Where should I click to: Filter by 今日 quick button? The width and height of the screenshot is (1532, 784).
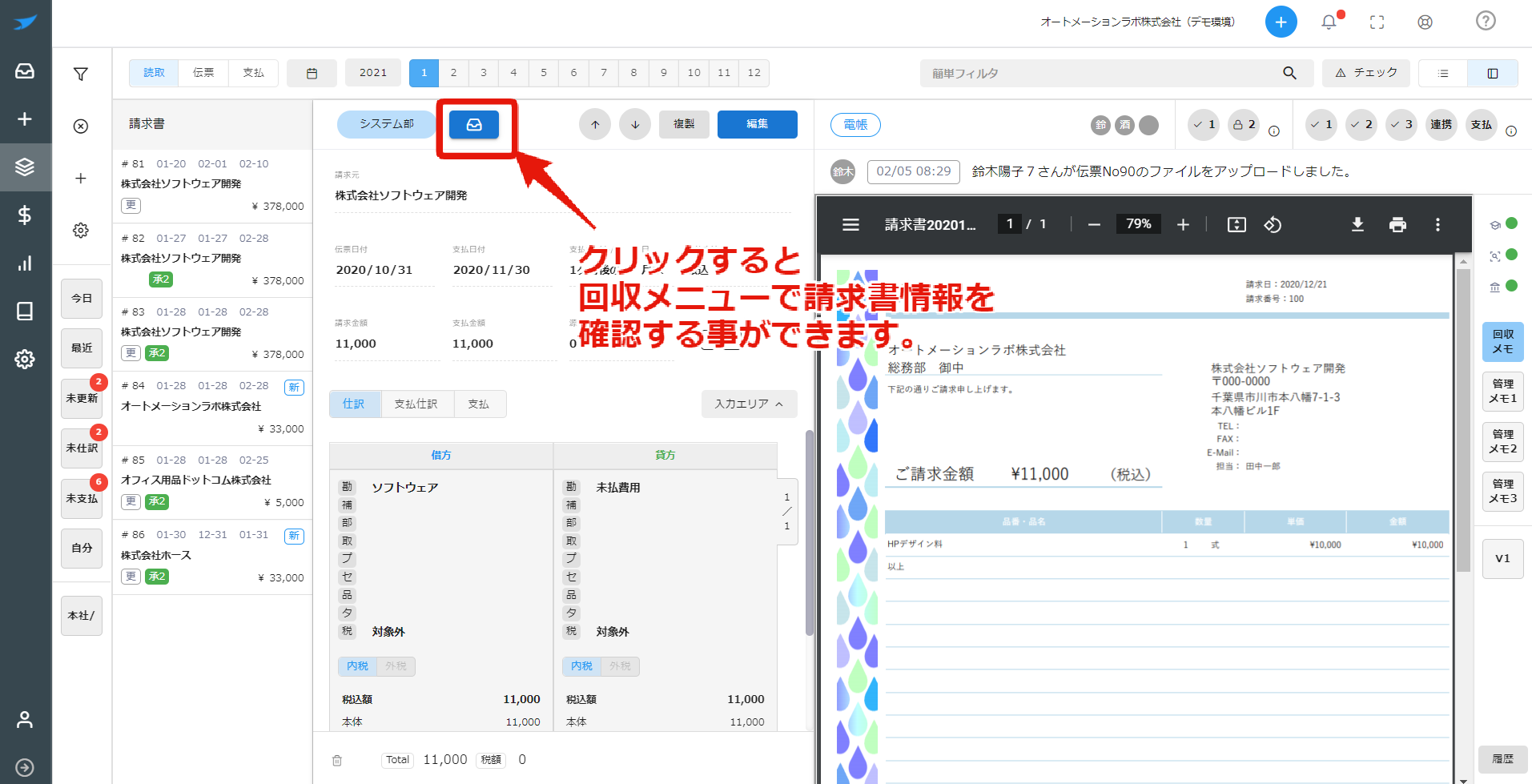(82, 298)
